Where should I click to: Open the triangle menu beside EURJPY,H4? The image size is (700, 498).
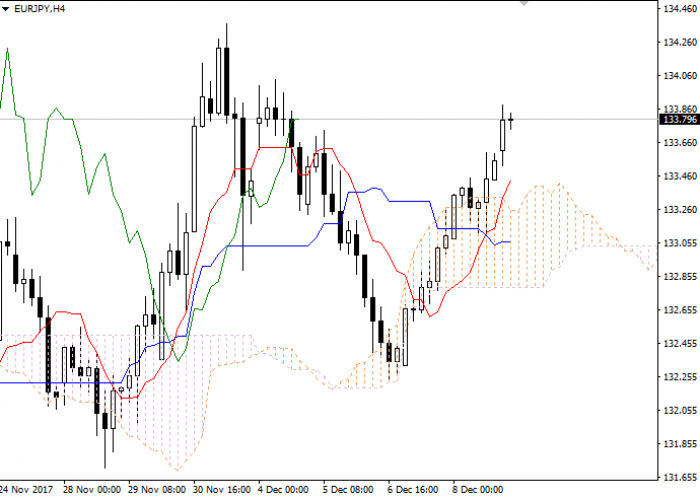pyautogui.click(x=5, y=9)
